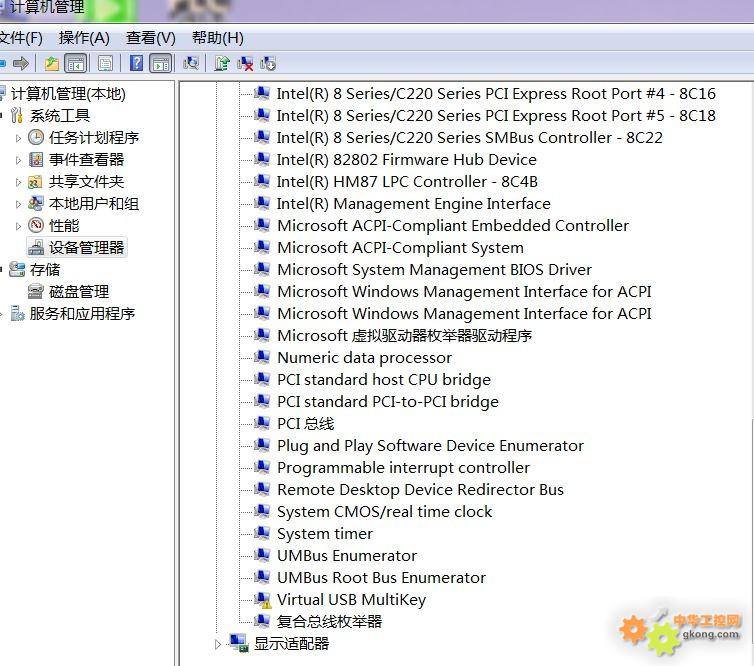
Task: Select Intel(R) 82802 Firmware Hub Device
Action: [x=406, y=160]
